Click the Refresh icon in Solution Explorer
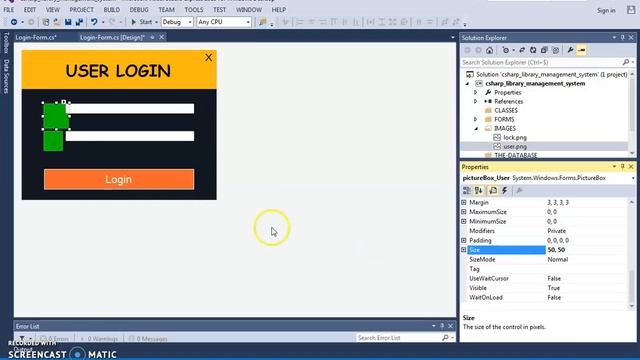Image resolution: width=640 pixels, height=360 pixels. tap(533, 50)
